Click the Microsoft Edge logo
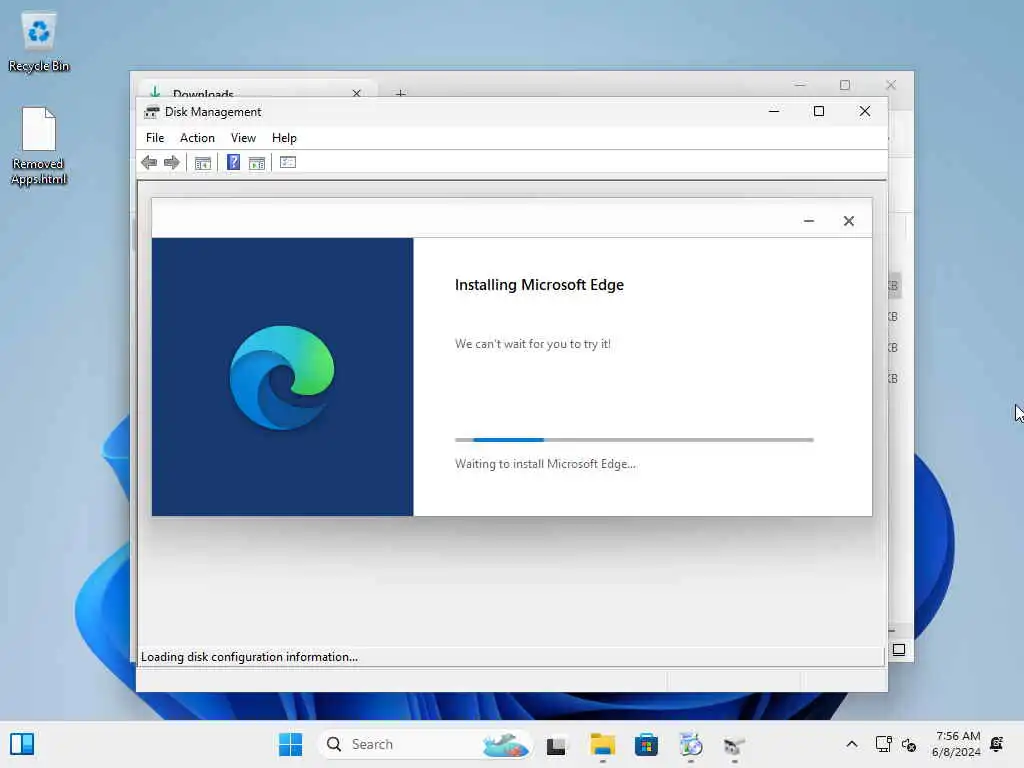1024x768 pixels. 282,377
